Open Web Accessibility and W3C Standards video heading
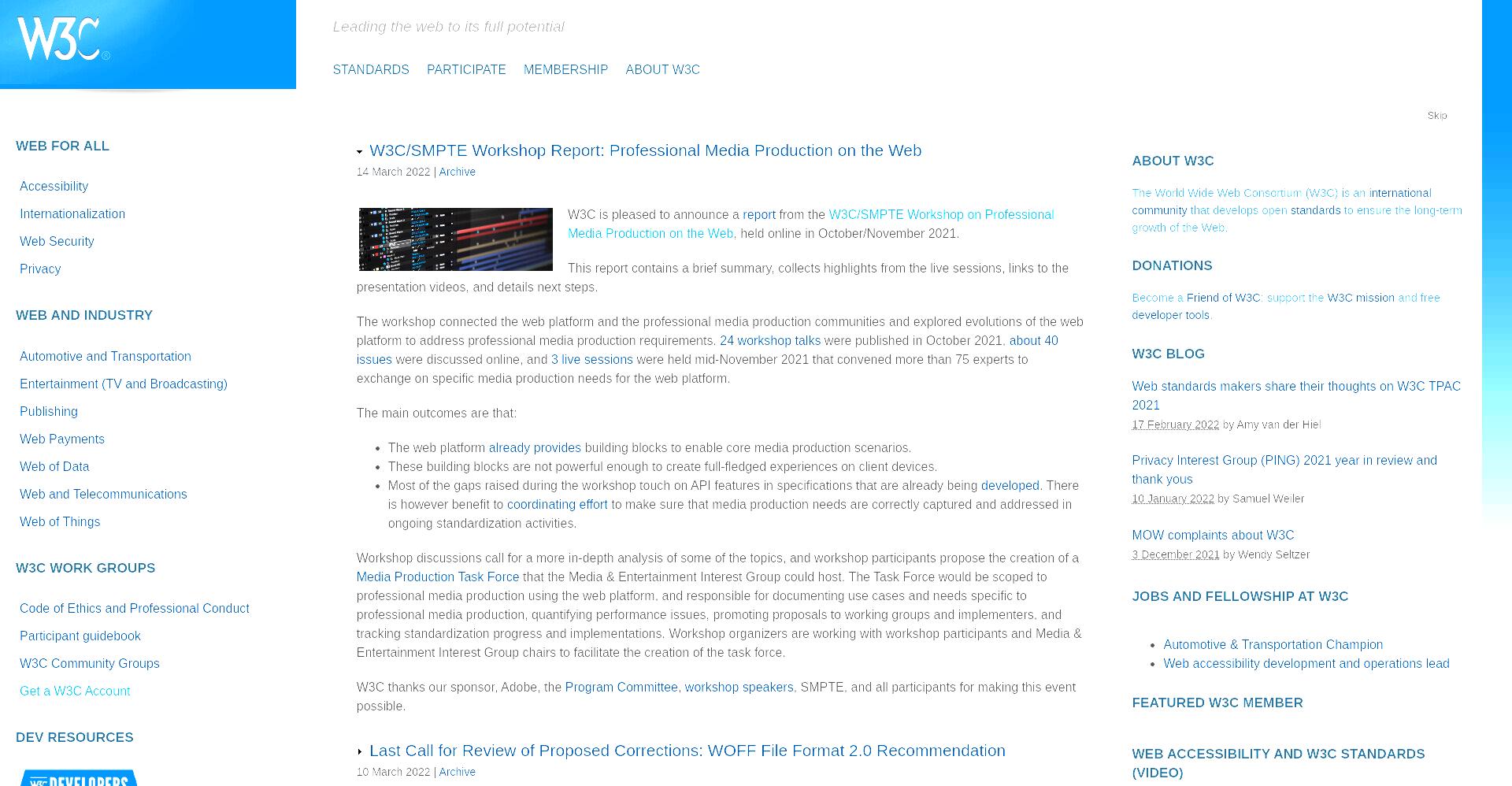Viewport: 1512px width, 786px height. 1279,763
